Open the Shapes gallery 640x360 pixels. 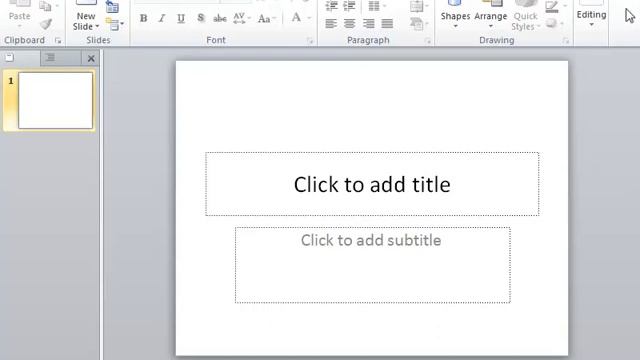[455, 16]
